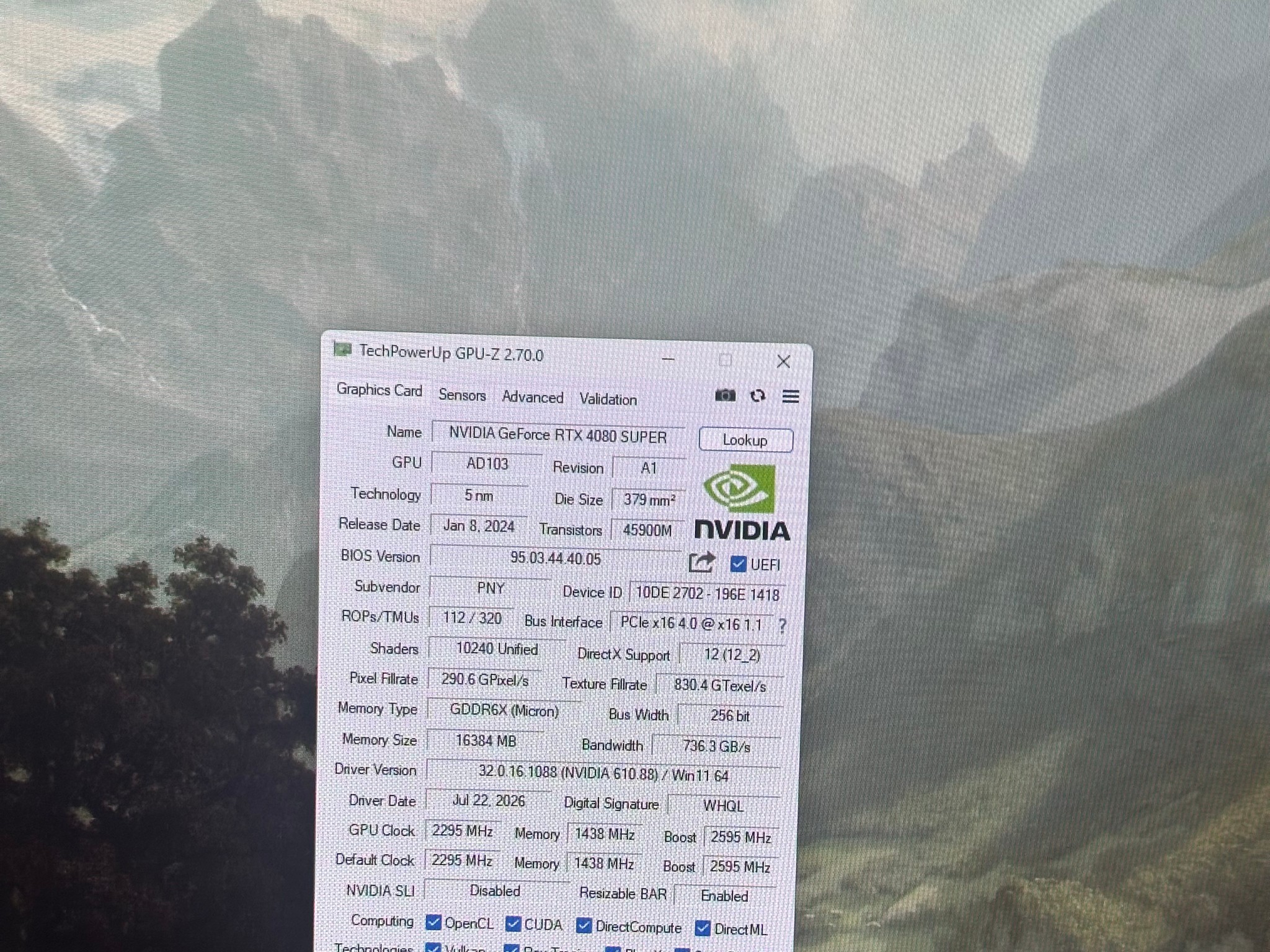
Task: Switch to the Graphics Card tab
Action: coord(379,390)
